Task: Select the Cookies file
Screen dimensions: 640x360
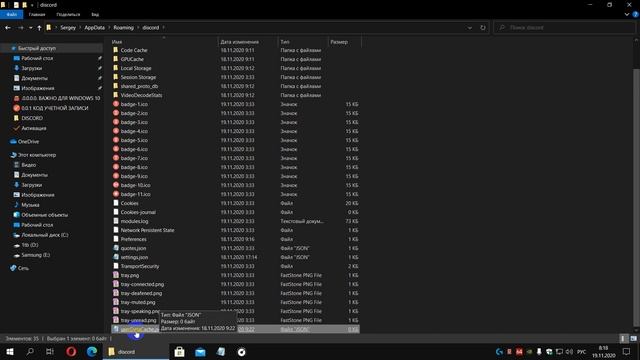Action: [129, 203]
